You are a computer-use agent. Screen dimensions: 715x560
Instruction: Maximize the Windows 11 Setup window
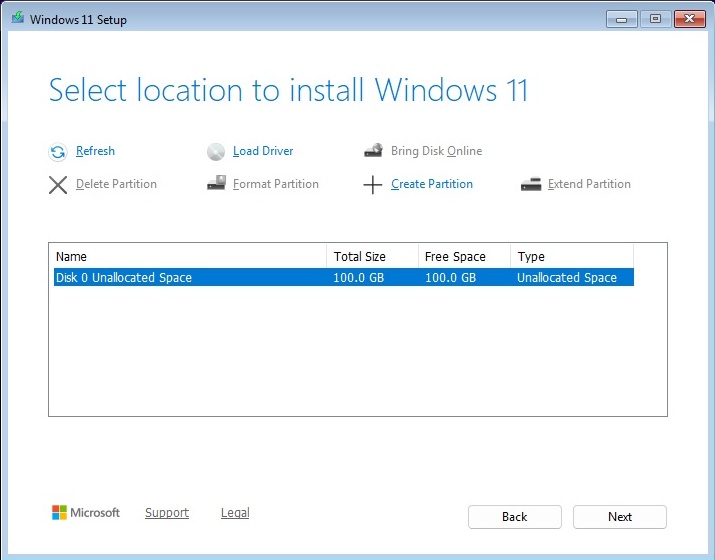(655, 19)
